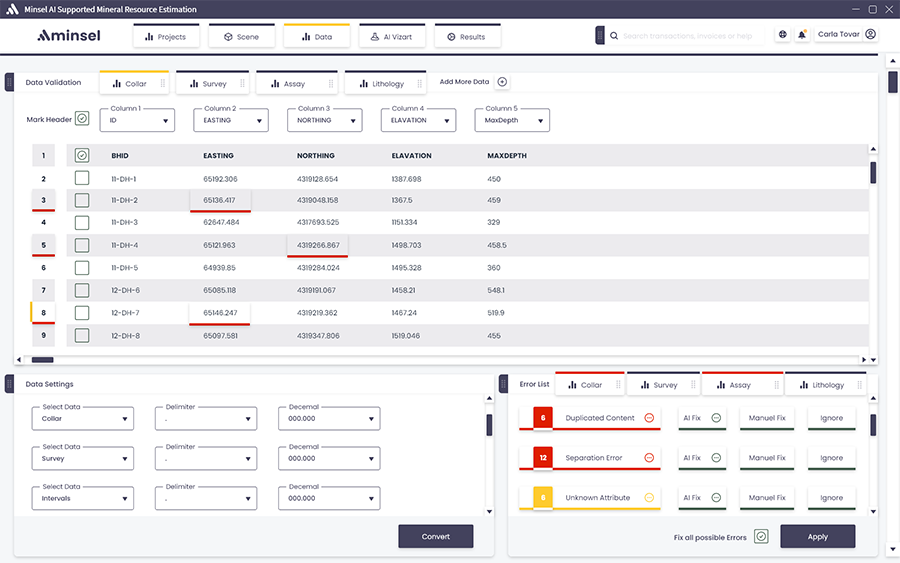This screenshot has width=900, height=563.
Task: Click the minus icon on Separation Error
Action: coord(648,458)
